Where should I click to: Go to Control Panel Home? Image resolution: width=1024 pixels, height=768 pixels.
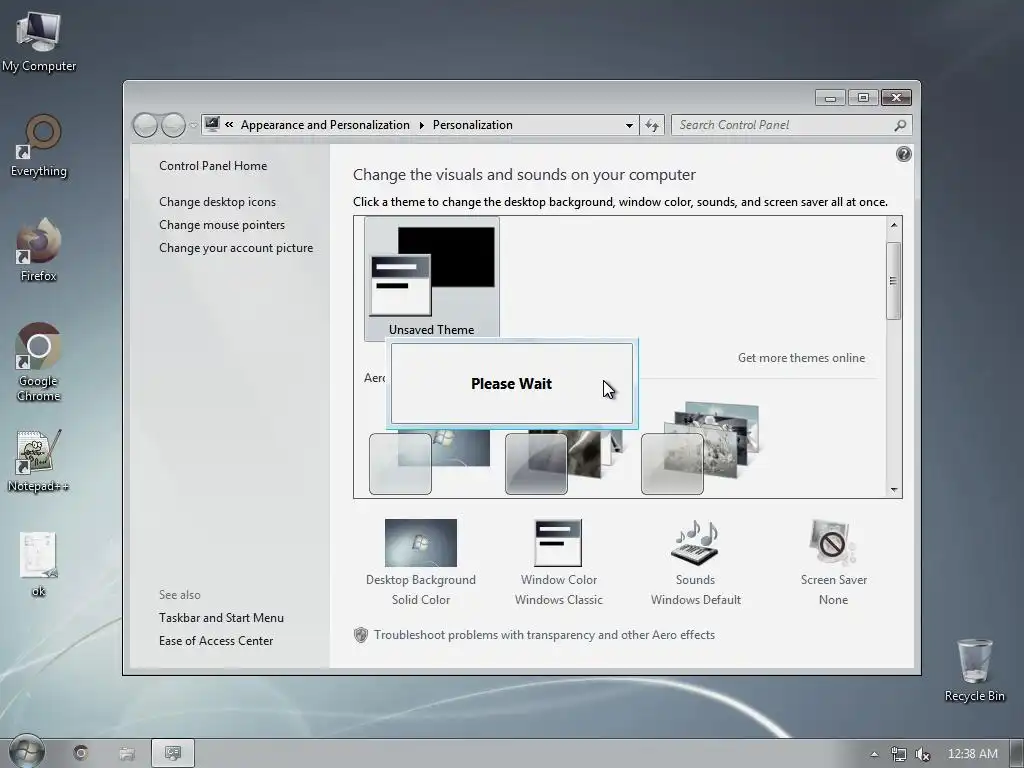point(213,166)
